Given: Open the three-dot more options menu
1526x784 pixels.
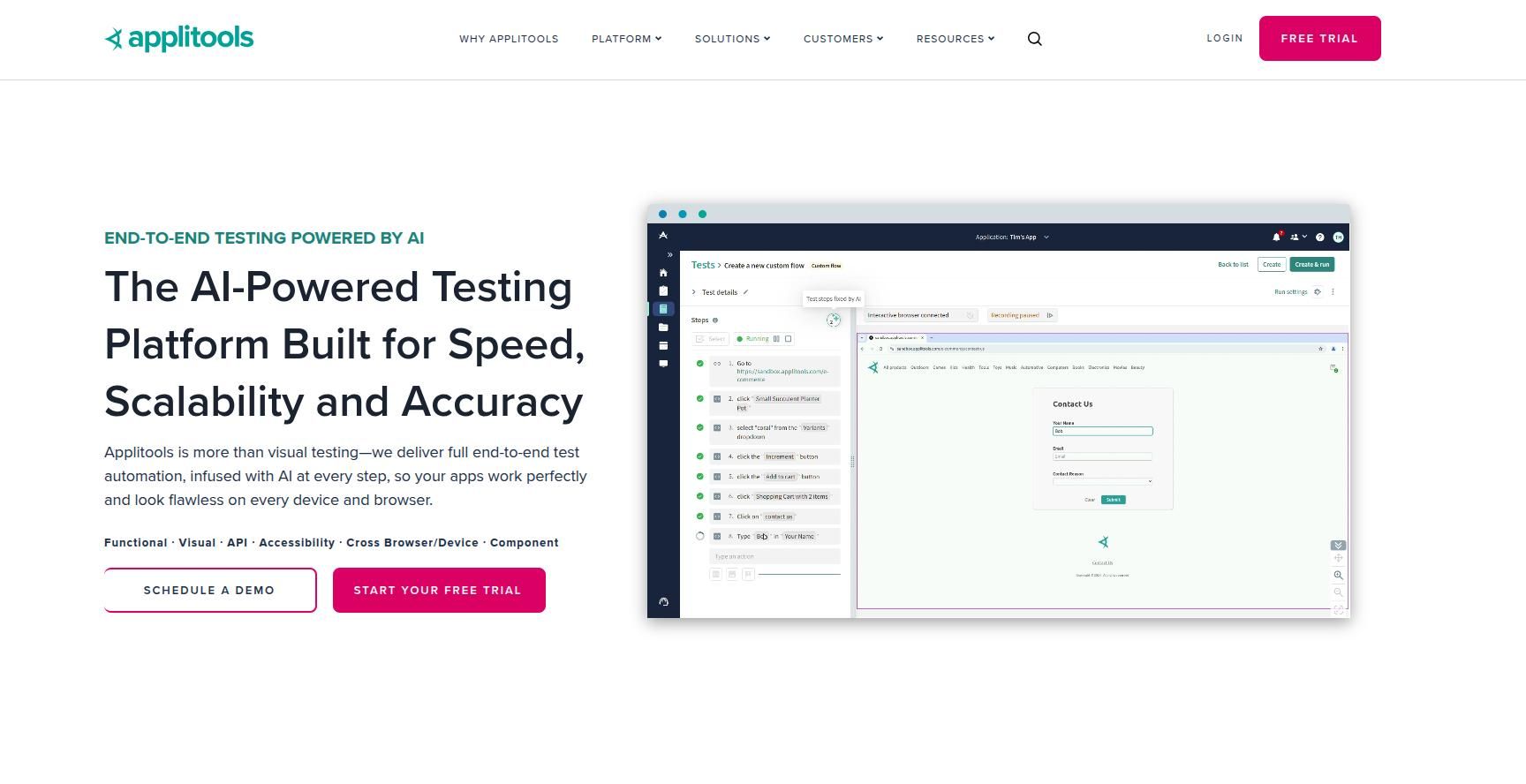Looking at the screenshot, I should [x=1333, y=291].
